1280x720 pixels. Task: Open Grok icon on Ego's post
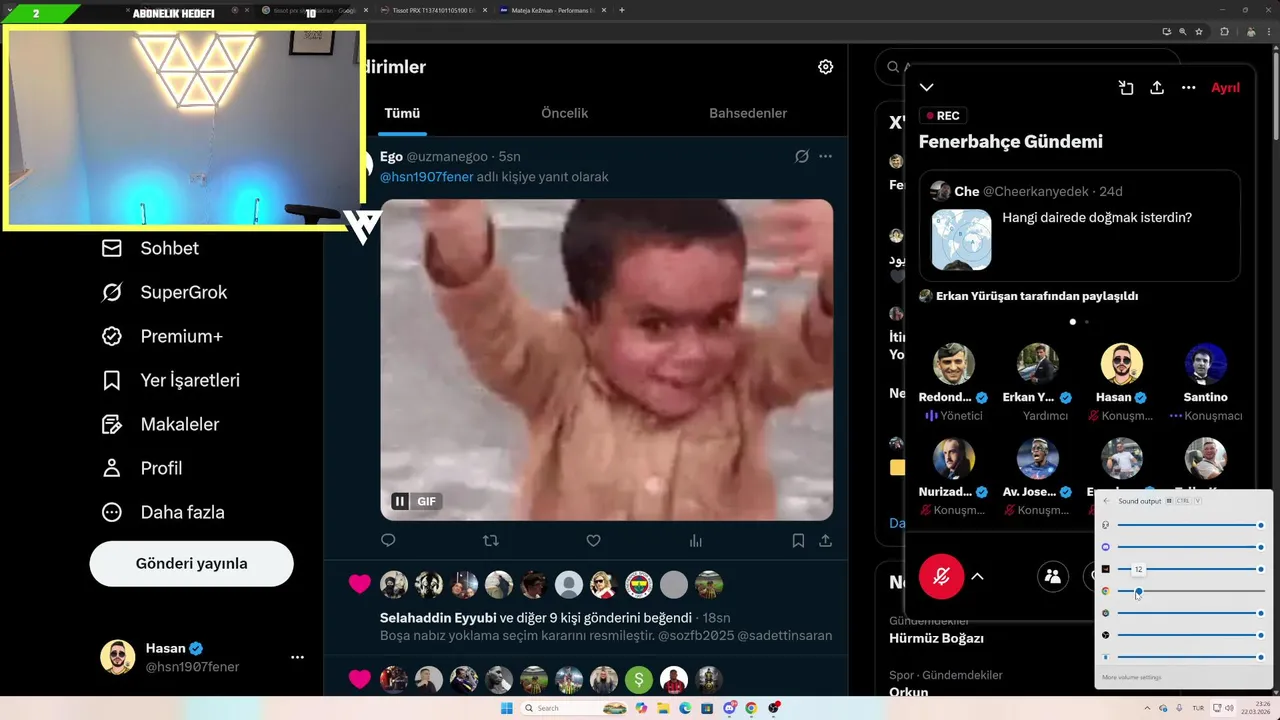tap(801, 156)
